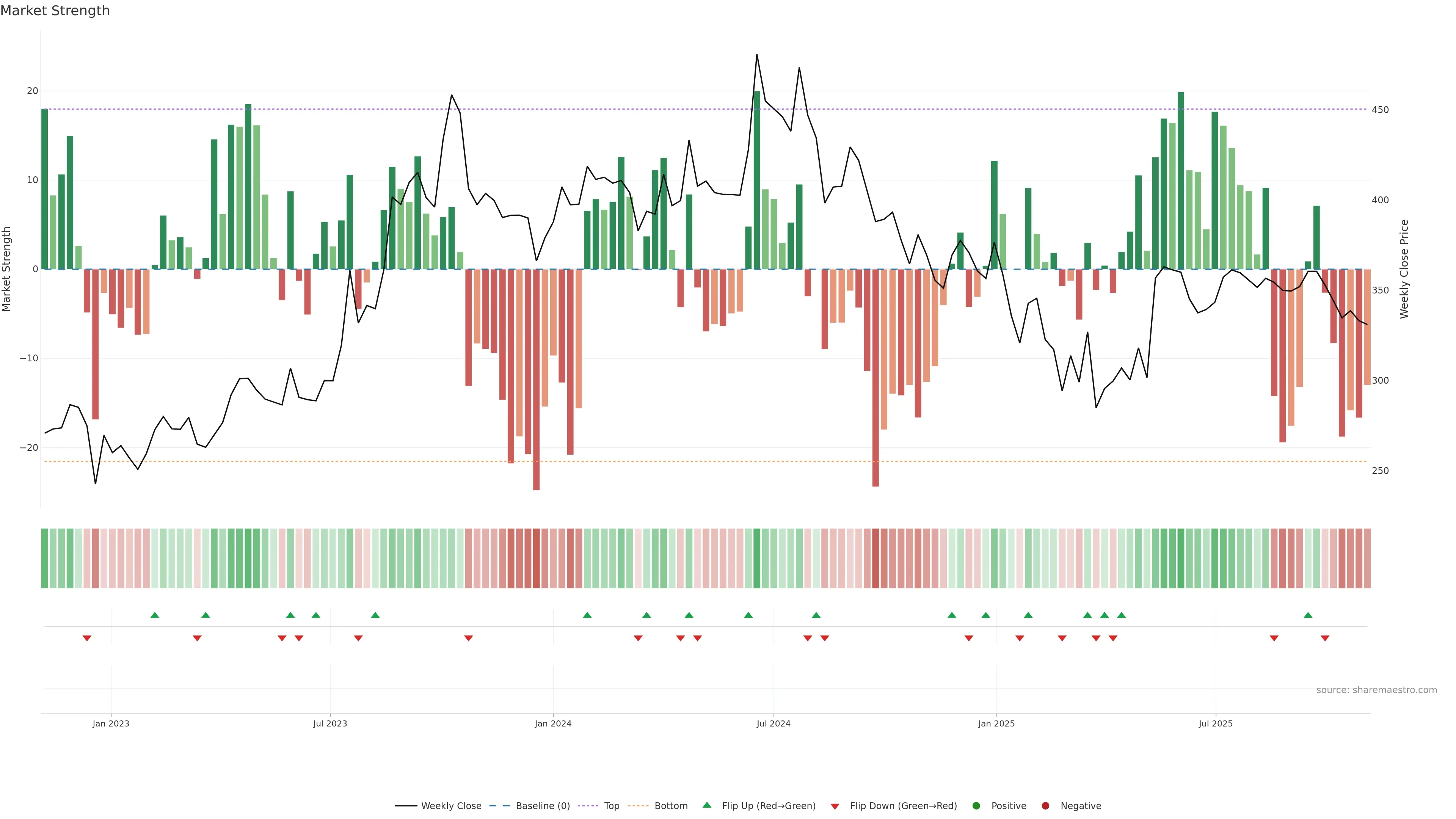
Task: Click the first red flip-down triangle marker
Action: [87, 638]
